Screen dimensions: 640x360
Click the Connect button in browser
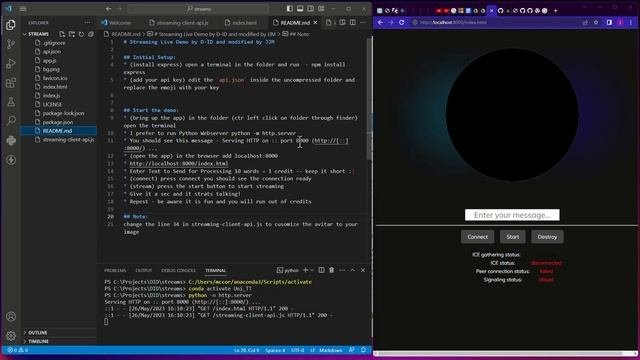coord(478,237)
